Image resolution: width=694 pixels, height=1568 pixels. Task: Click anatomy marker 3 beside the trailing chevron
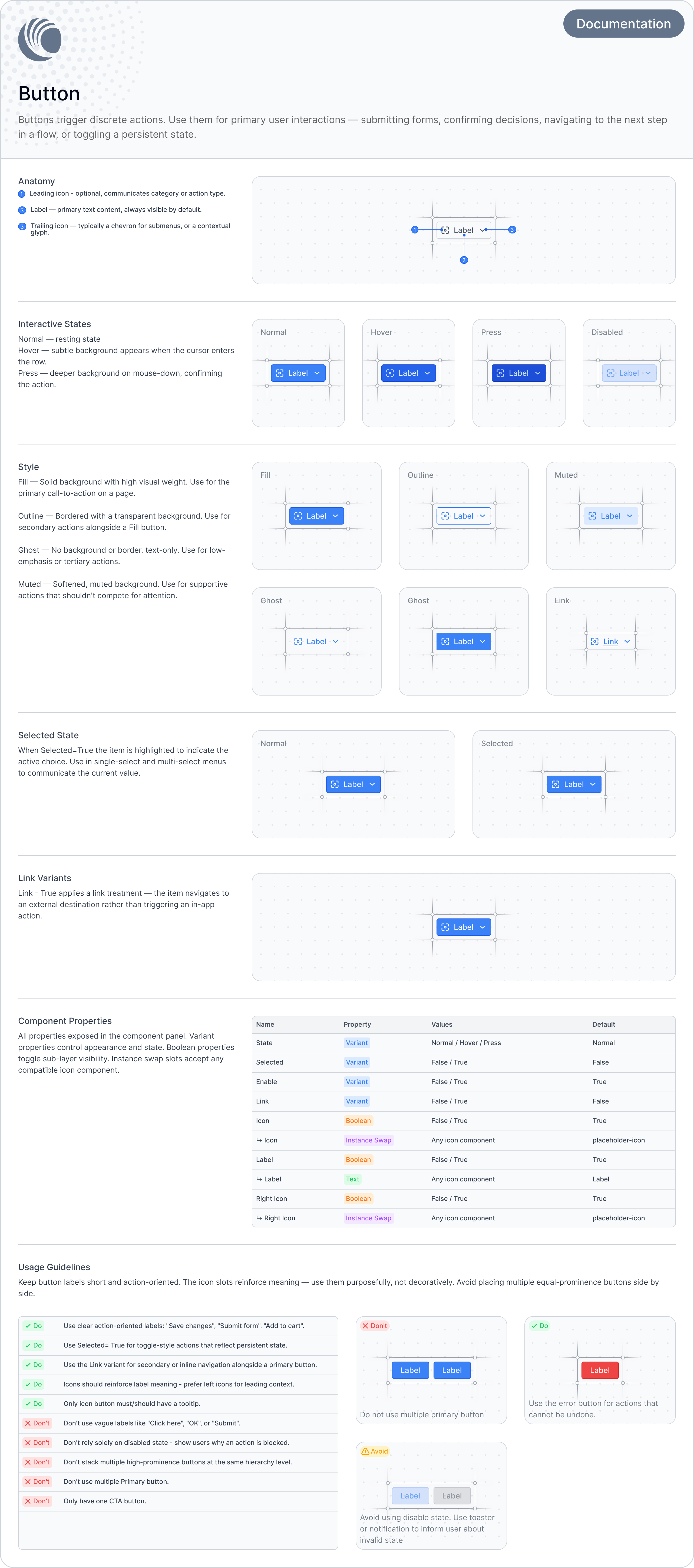(513, 230)
